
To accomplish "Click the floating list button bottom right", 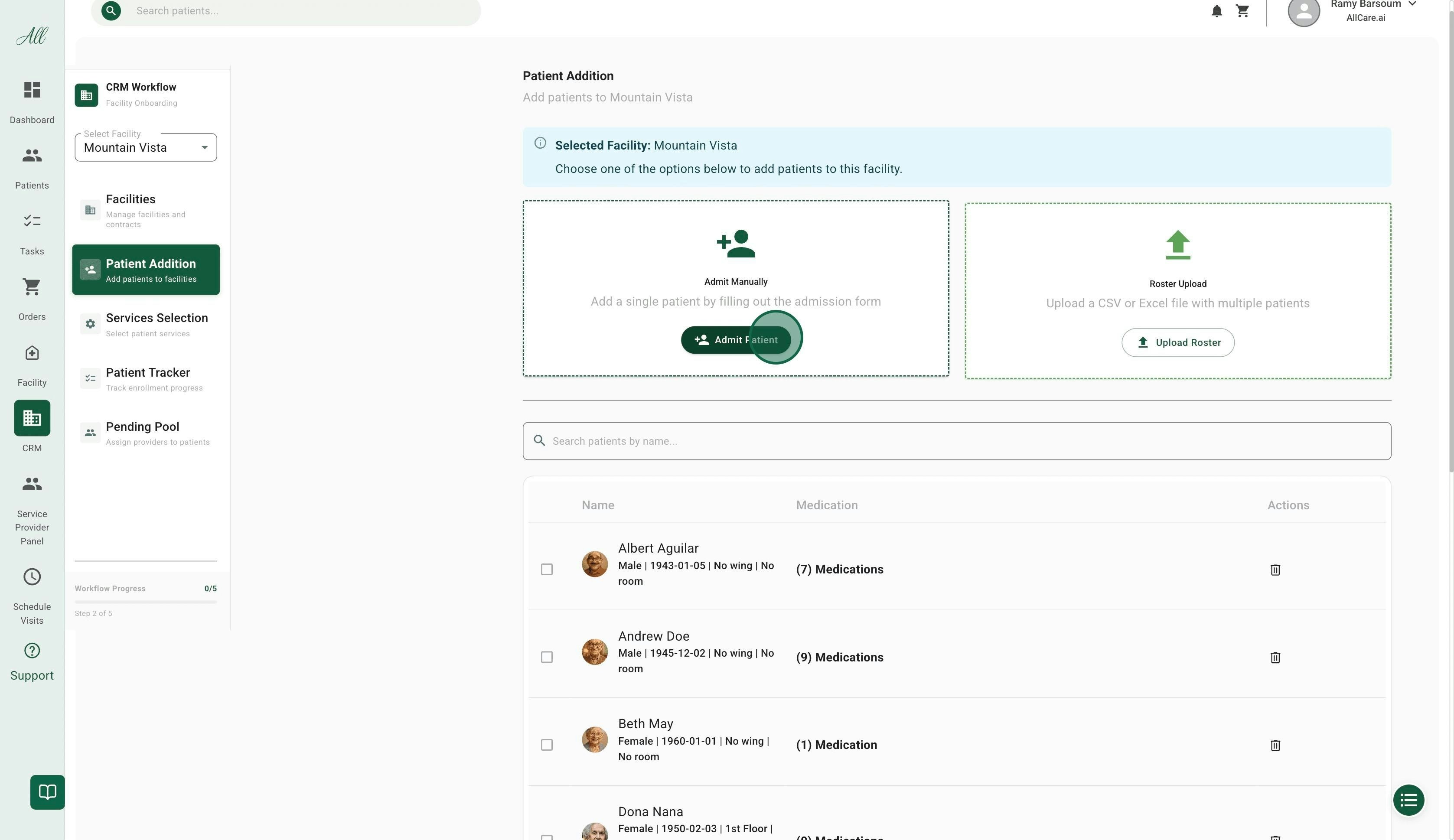I will (1408, 800).
